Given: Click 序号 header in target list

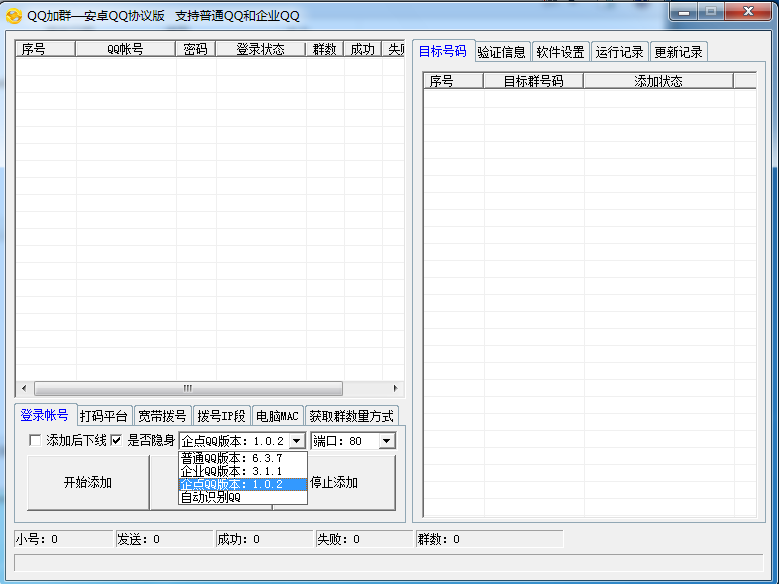Looking at the screenshot, I should pos(454,81).
